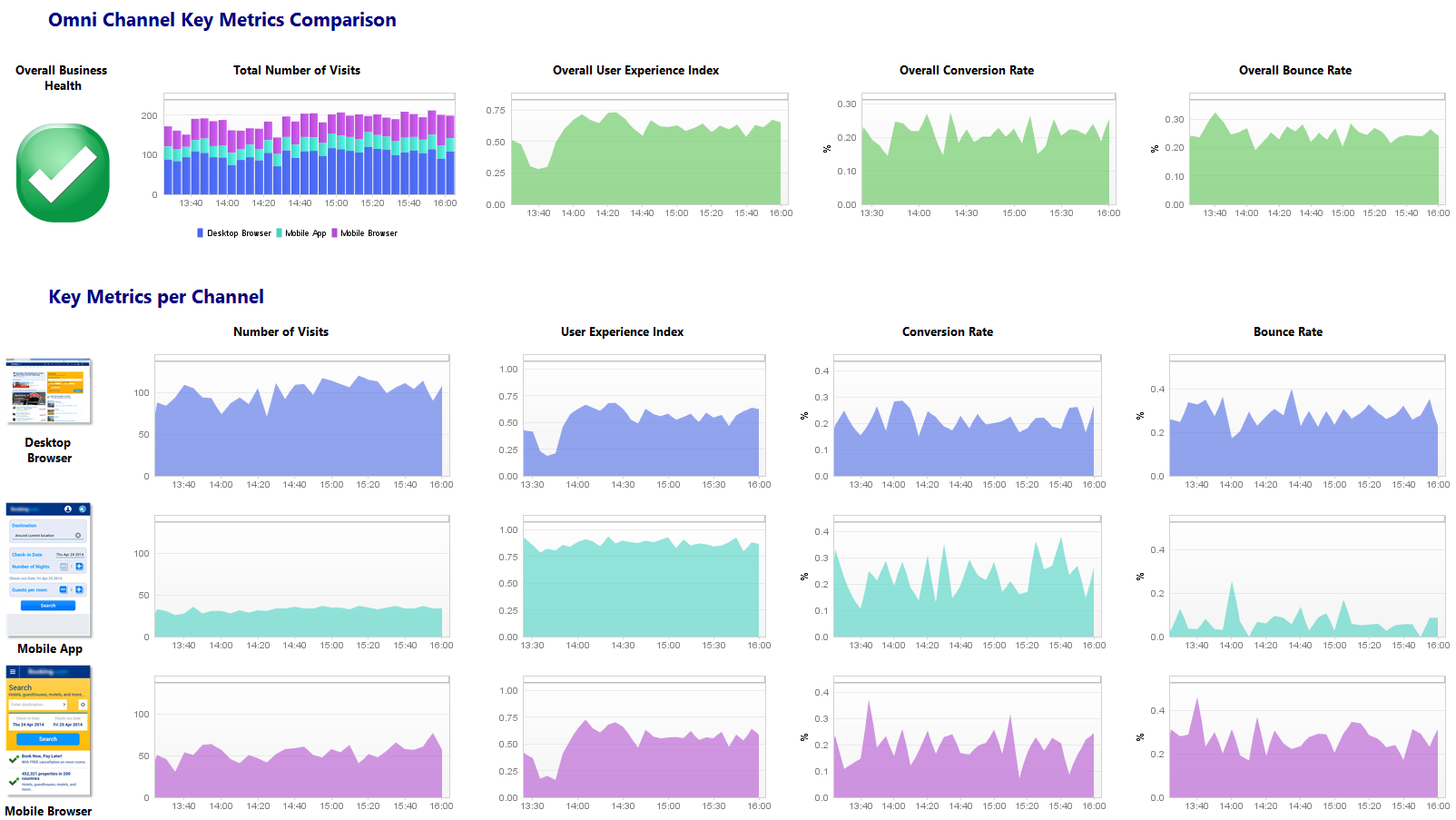
Task: Click the Mobile App row label
Action: coord(50,648)
